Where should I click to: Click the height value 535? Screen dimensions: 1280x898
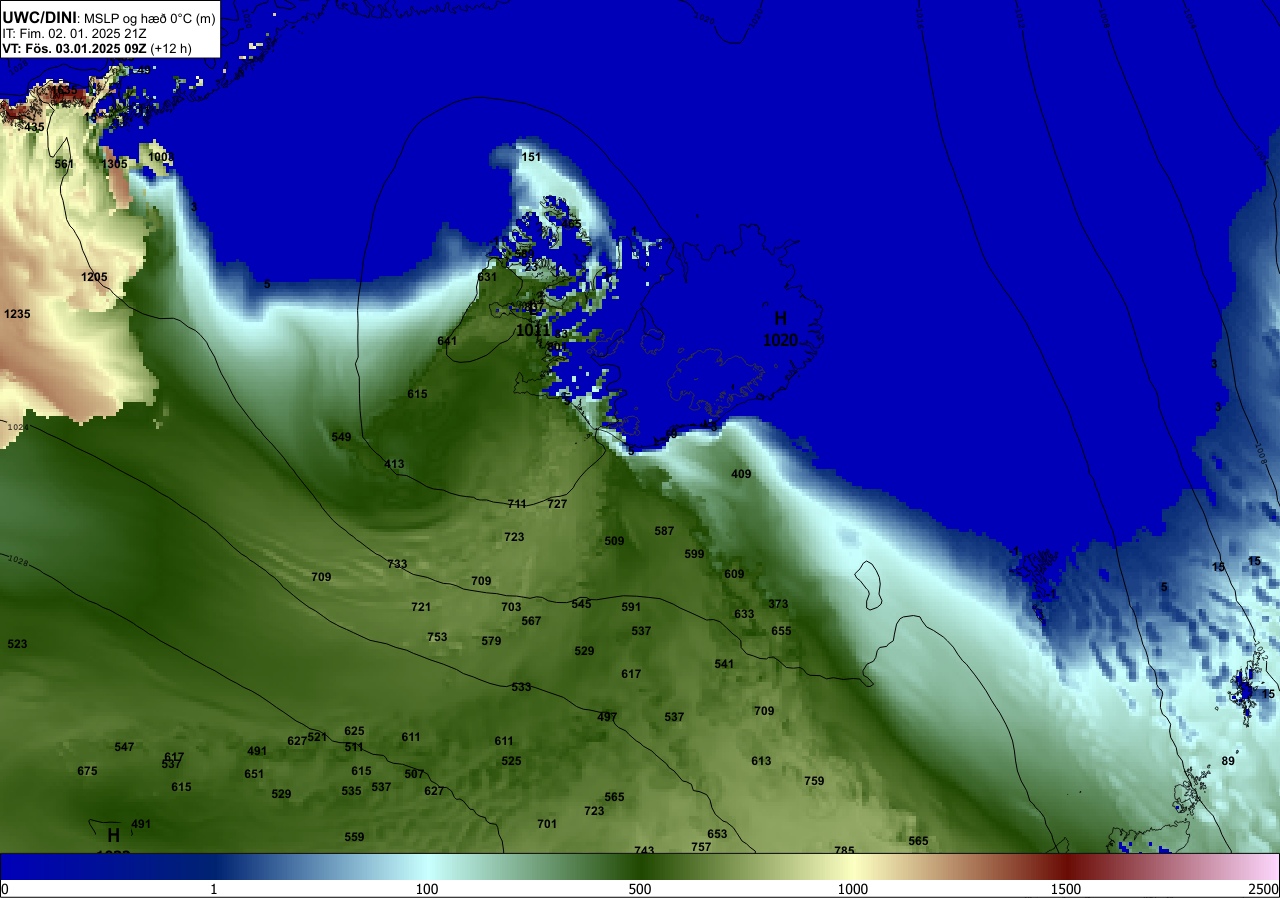[x=351, y=791]
